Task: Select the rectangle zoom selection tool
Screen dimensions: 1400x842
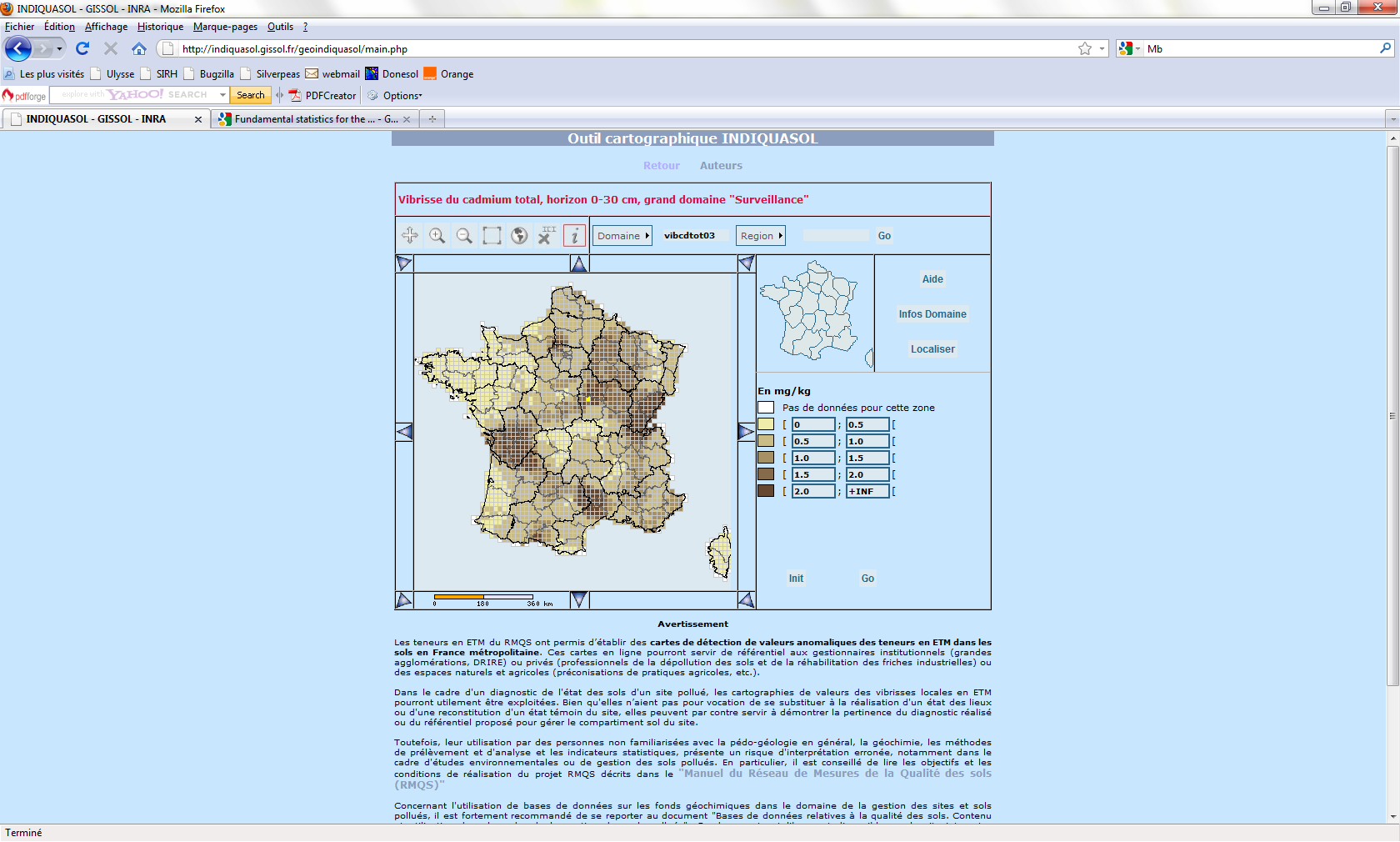Action: pyautogui.click(x=492, y=236)
